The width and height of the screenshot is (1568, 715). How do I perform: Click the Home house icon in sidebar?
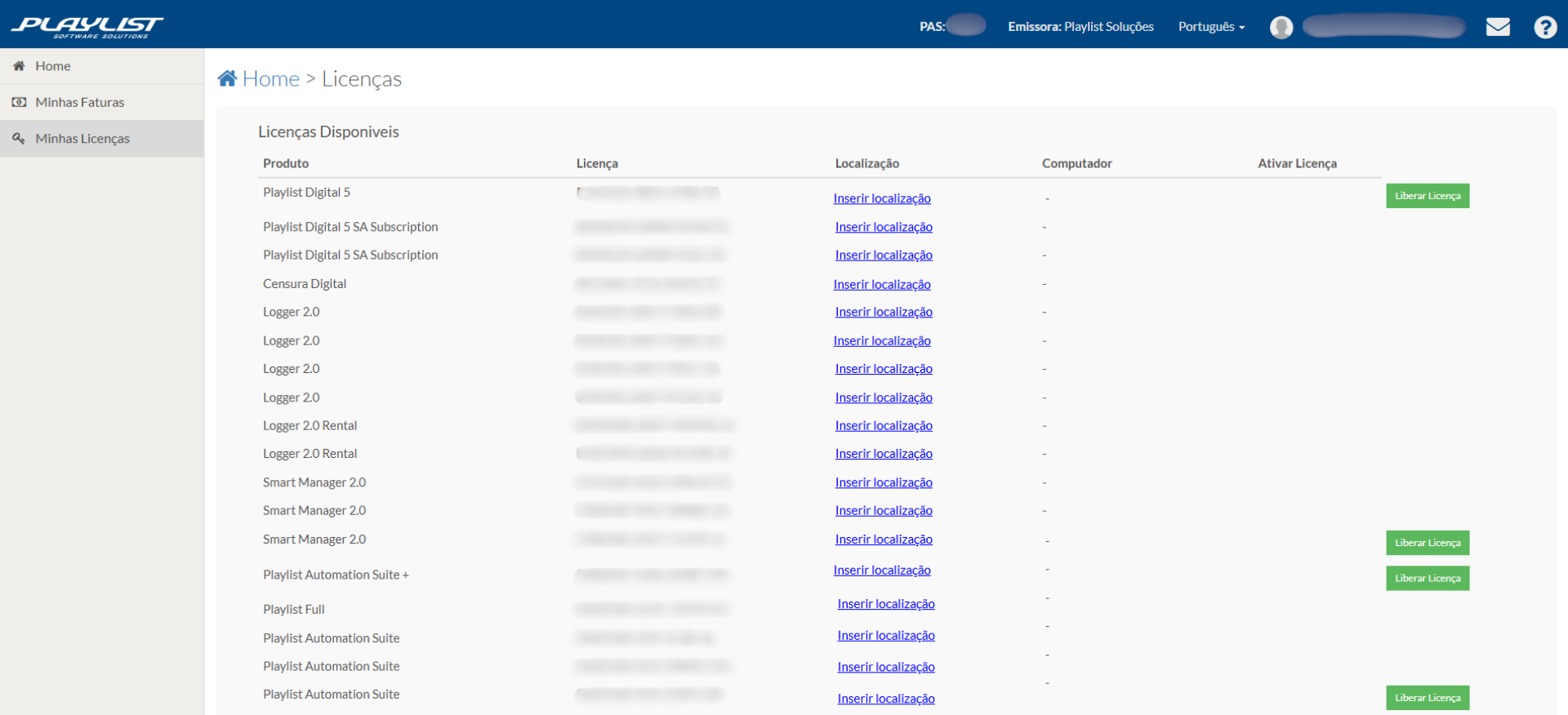pos(19,66)
